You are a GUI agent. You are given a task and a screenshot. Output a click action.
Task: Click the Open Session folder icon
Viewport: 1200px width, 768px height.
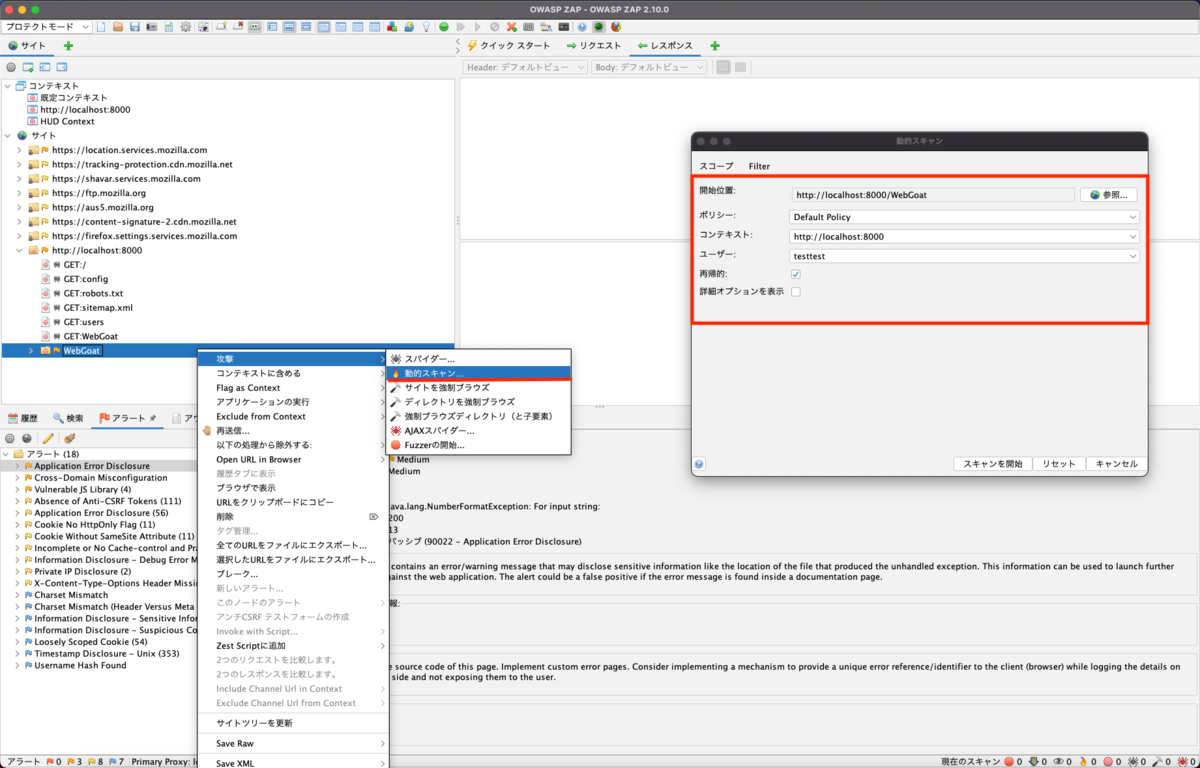(x=118, y=27)
